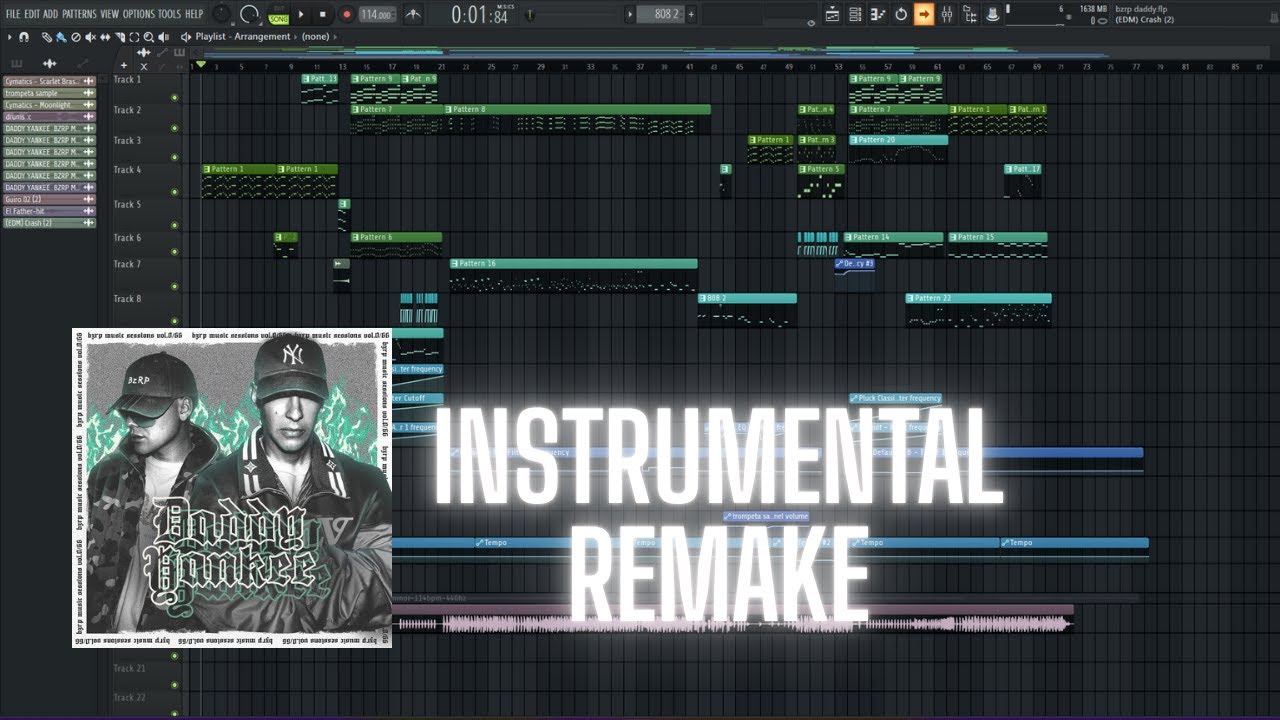This screenshot has width=1280, height=720.
Task: Open the TOOLS menu
Action: tap(169, 14)
